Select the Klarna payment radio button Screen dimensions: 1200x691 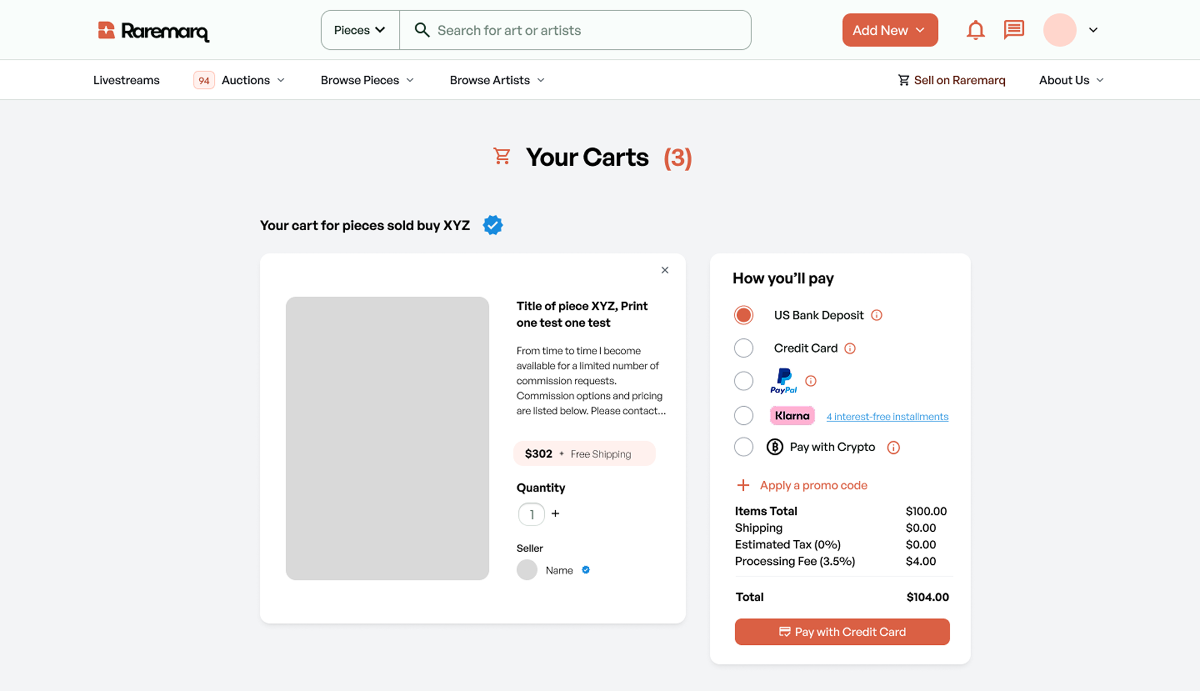(x=744, y=415)
